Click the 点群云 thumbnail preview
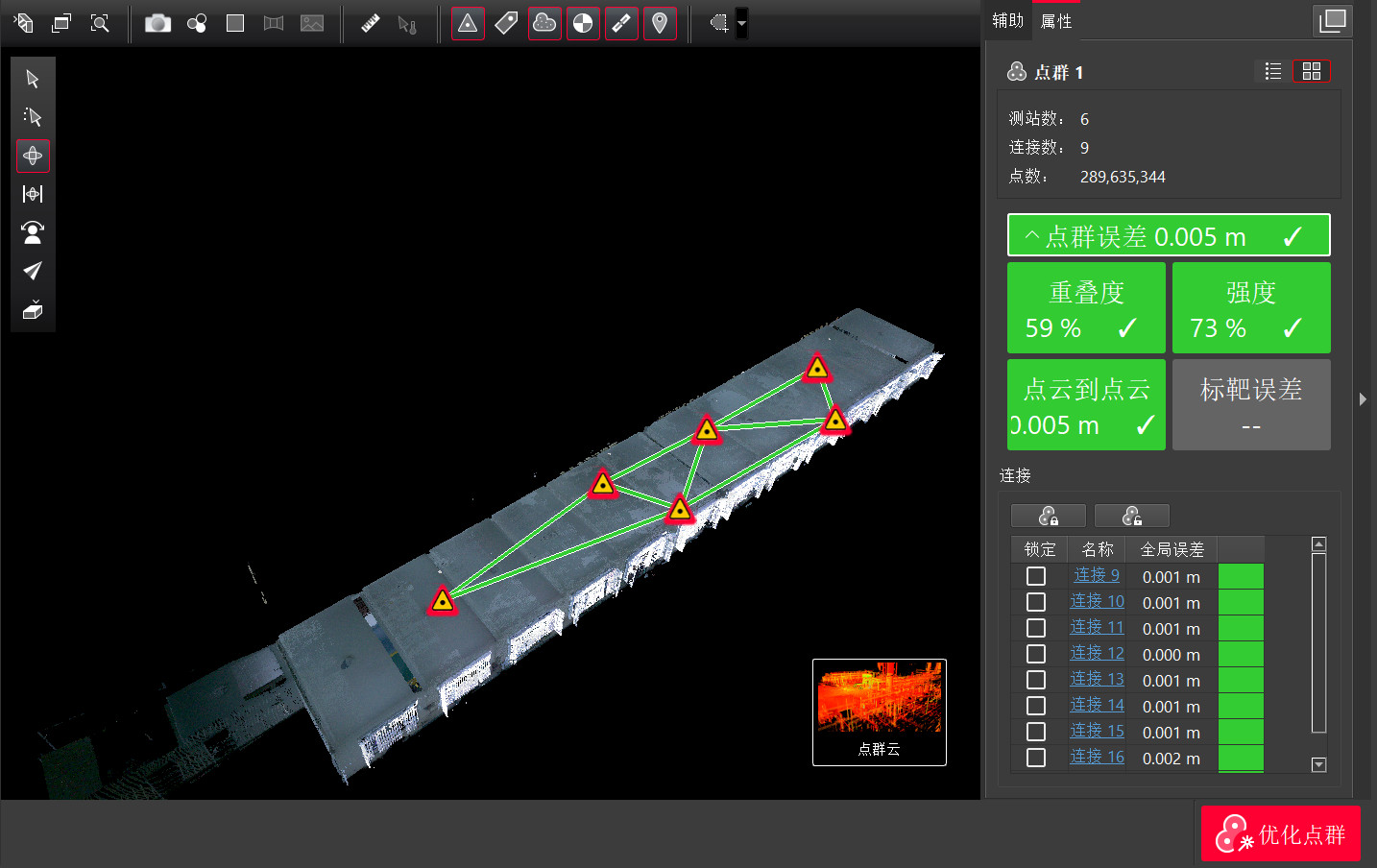1377x868 pixels. coord(880,712)
